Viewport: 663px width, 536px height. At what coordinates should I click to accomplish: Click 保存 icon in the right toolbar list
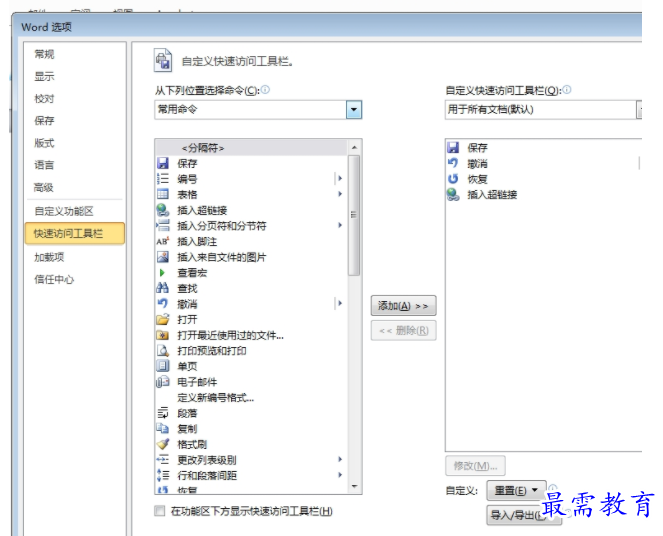click(453, 148)
